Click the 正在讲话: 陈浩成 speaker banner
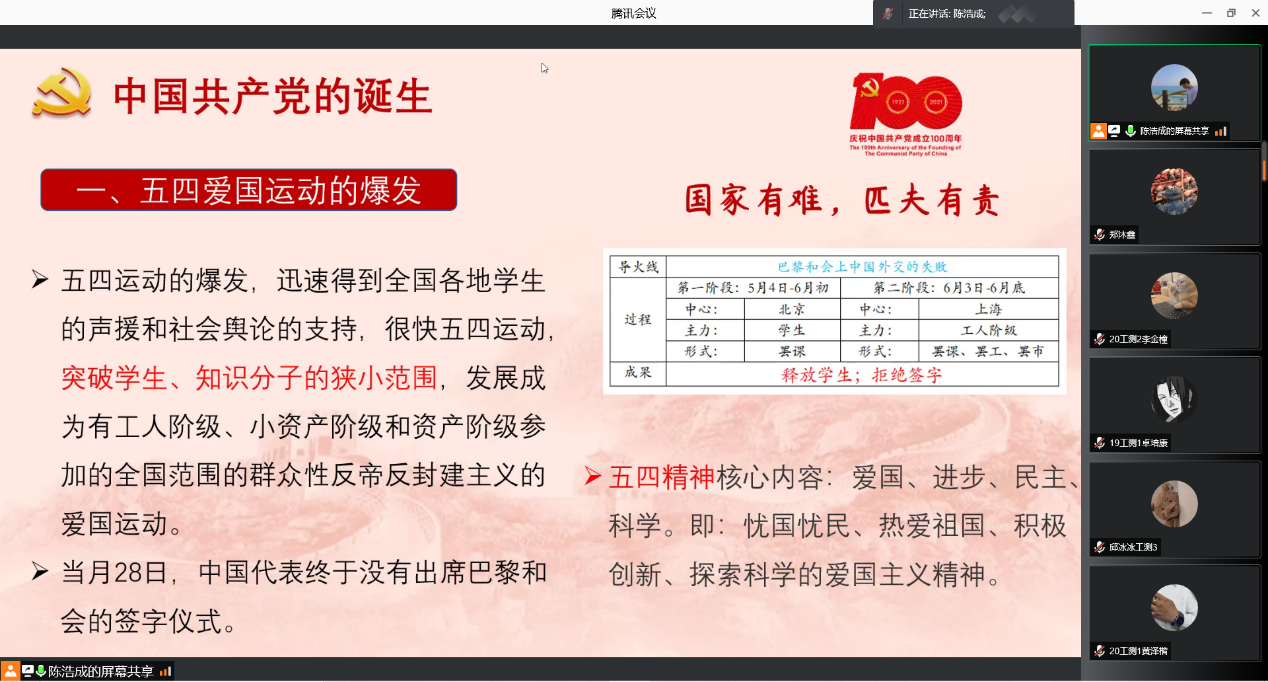Viewport: 1268px width, 682px height. (x=946, y=13)
